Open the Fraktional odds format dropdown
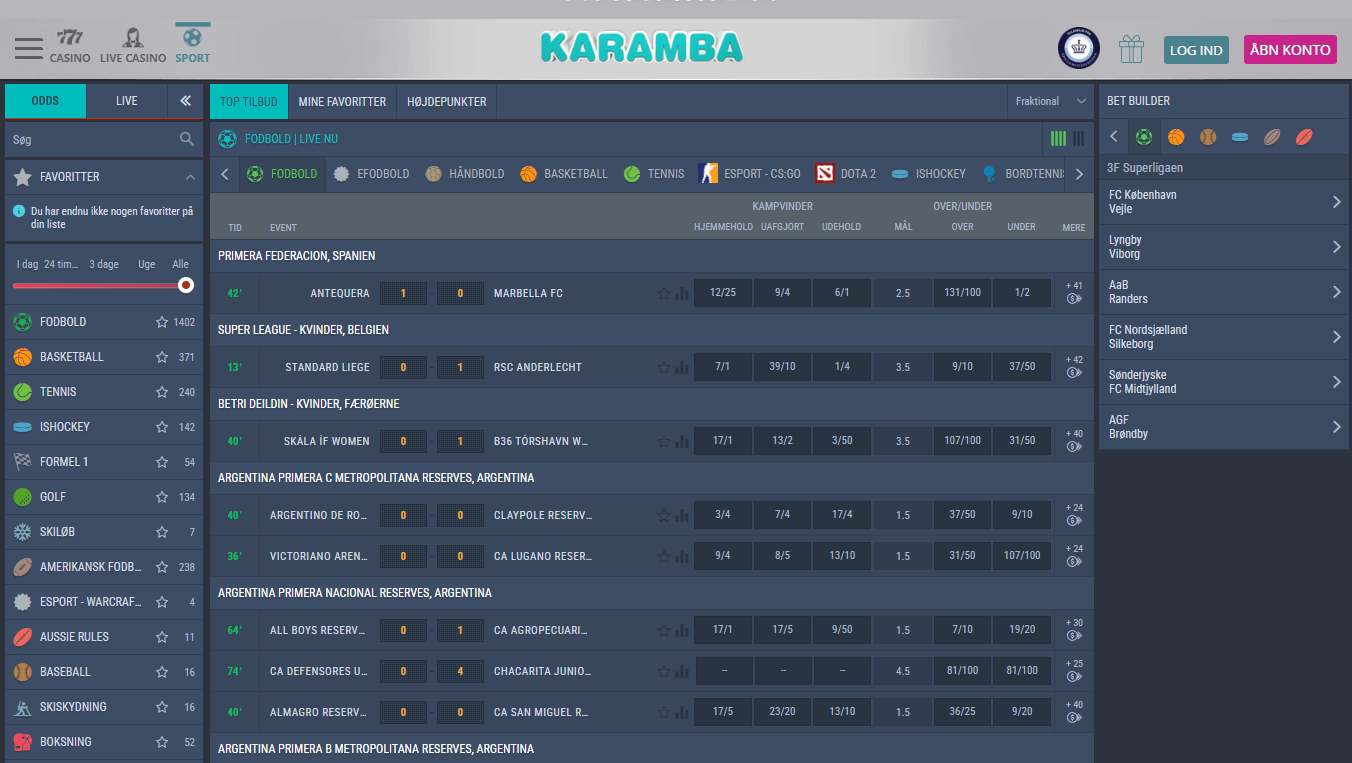This screenshot has height=763, width=1352. pos(1050,101)
